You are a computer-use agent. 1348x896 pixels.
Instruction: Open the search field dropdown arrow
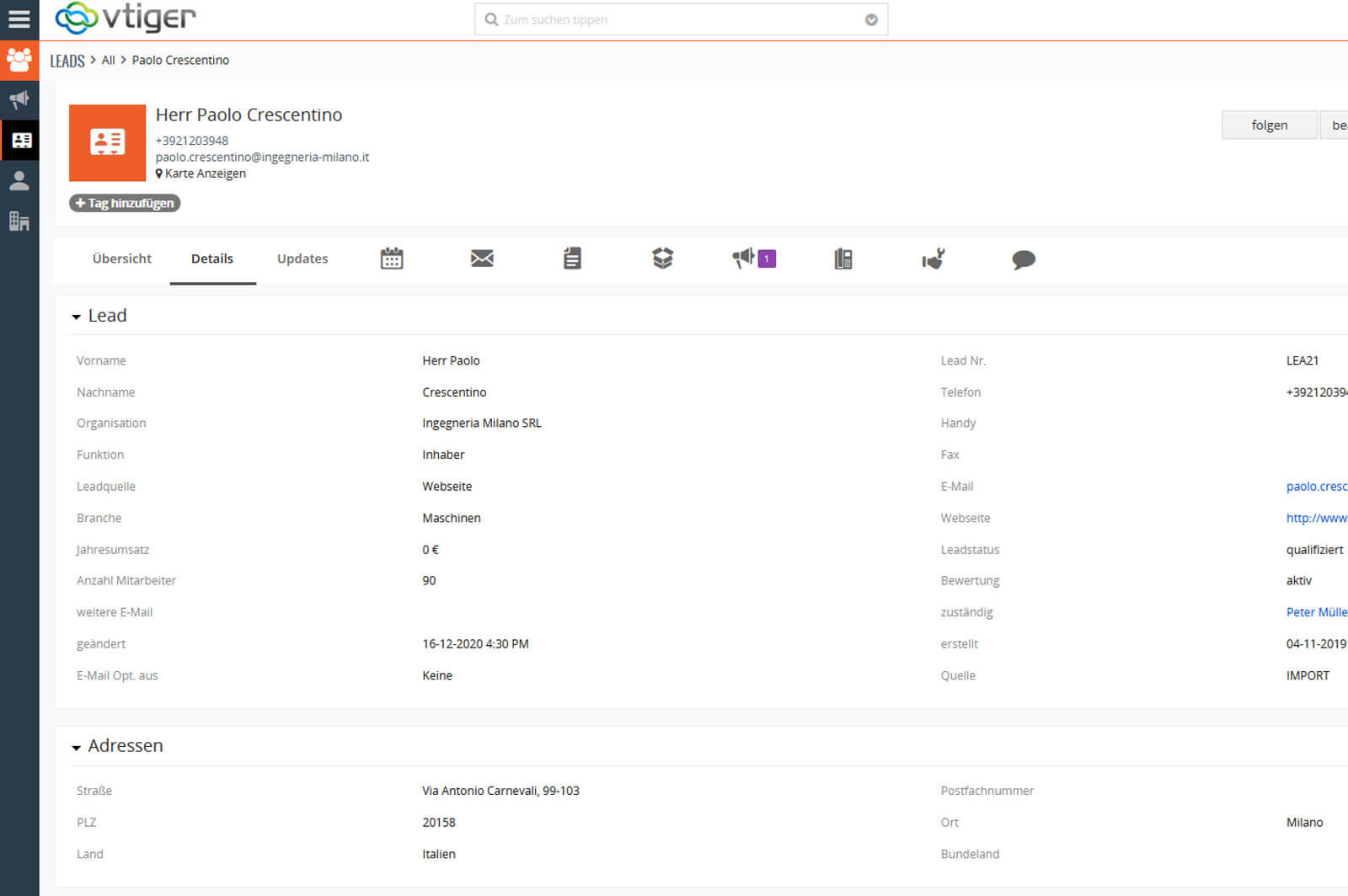pos(871,20)
